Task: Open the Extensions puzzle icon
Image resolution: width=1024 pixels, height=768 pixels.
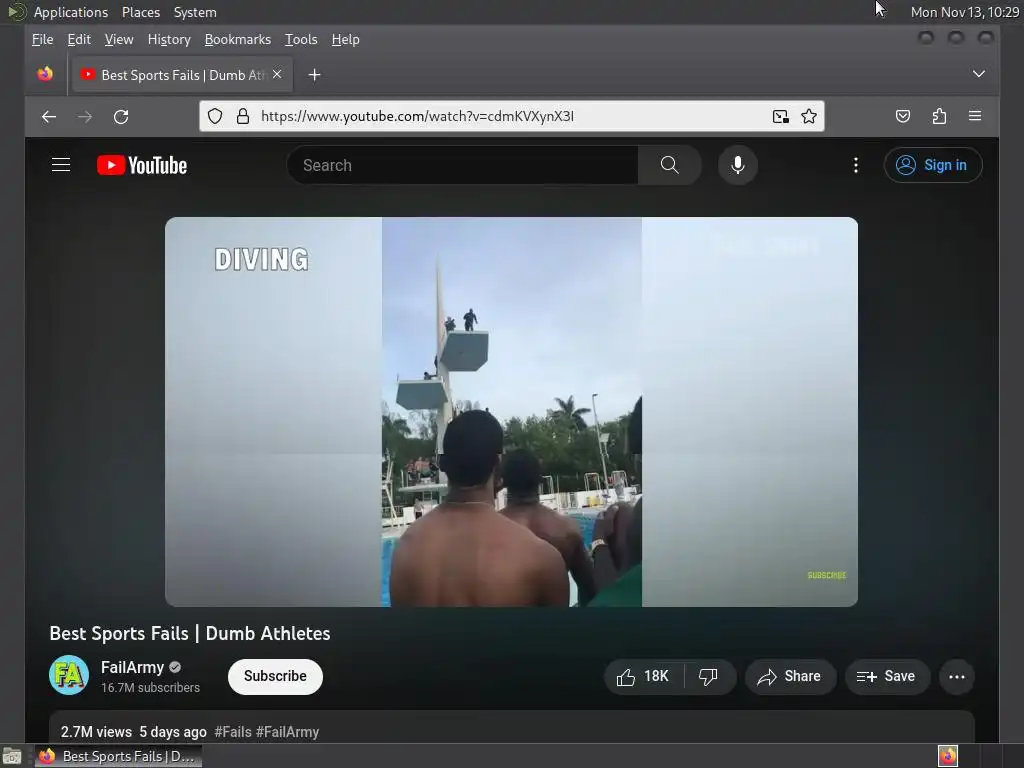Action: coord(939,116)
